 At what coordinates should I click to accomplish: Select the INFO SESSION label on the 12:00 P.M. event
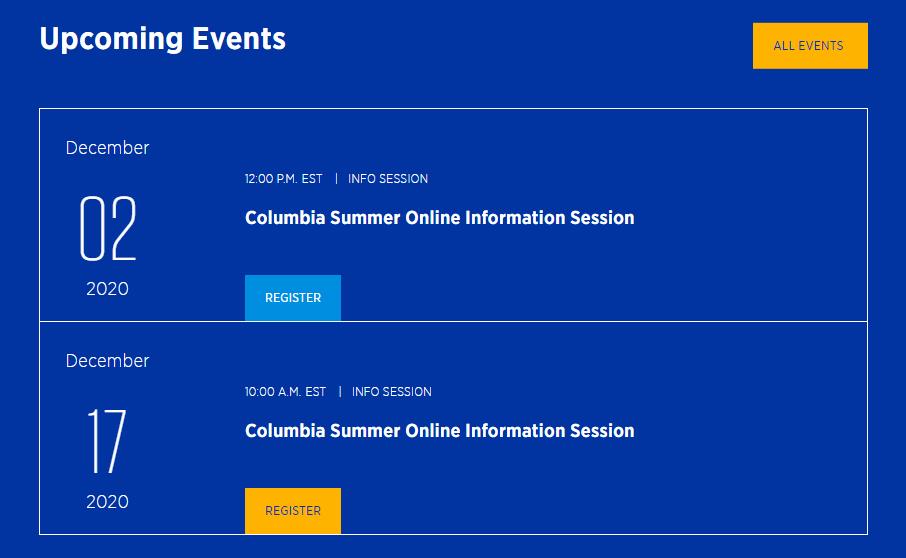tap(388, 179)
